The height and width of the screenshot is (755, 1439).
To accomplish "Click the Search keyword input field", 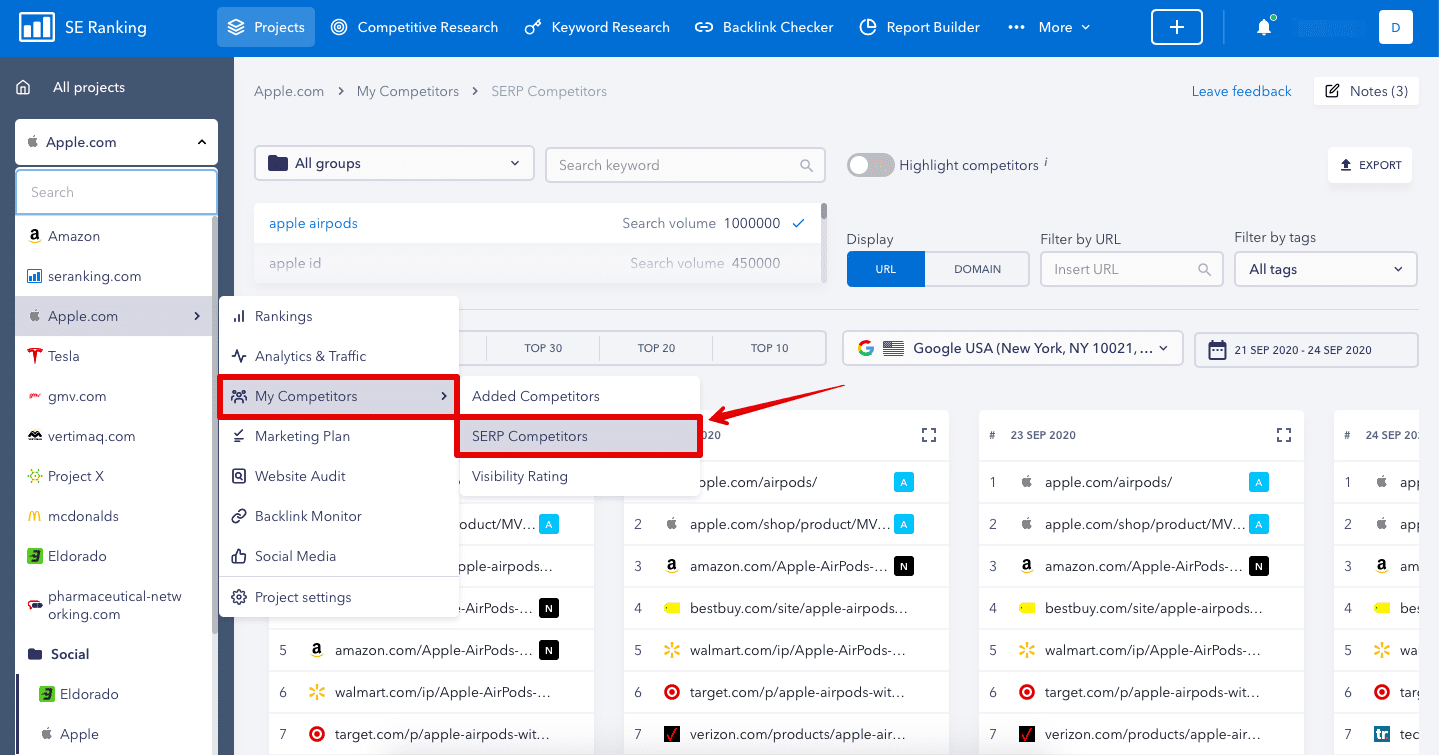I will coord(685,165).
